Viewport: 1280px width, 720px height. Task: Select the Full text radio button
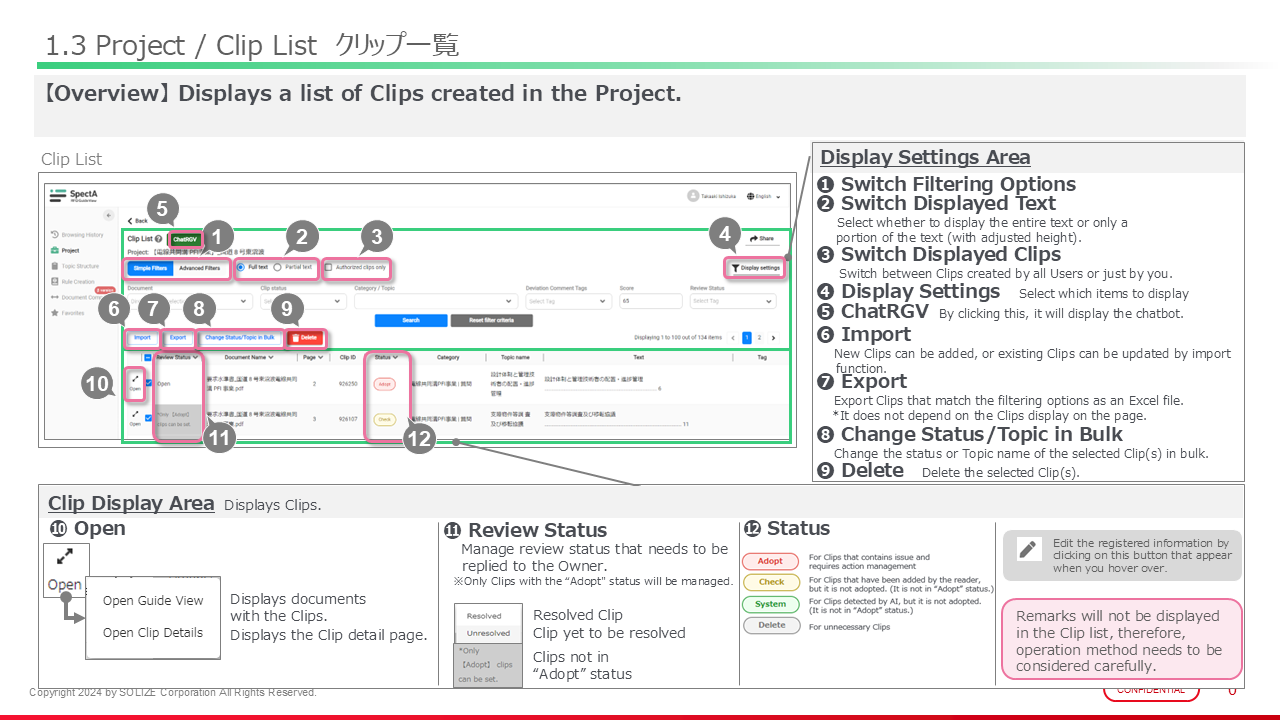(x=241, y=268)
